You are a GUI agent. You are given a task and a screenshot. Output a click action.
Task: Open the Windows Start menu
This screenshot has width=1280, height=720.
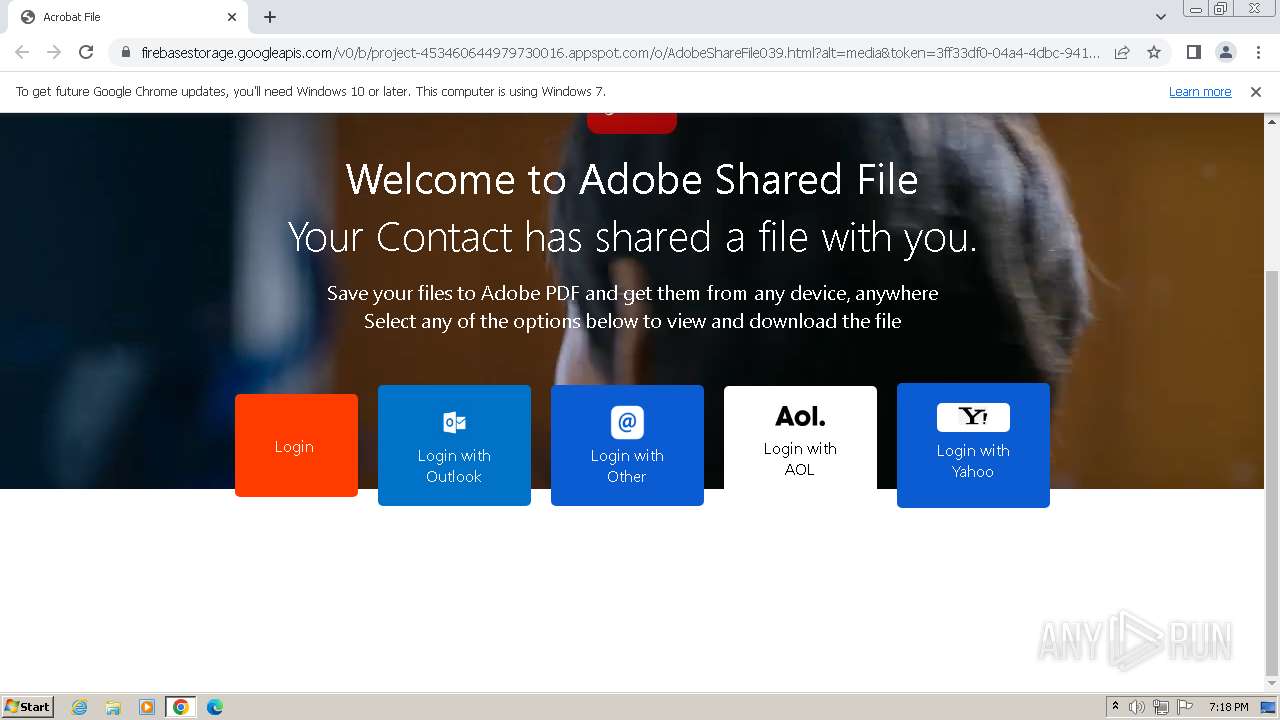point(28,706)
